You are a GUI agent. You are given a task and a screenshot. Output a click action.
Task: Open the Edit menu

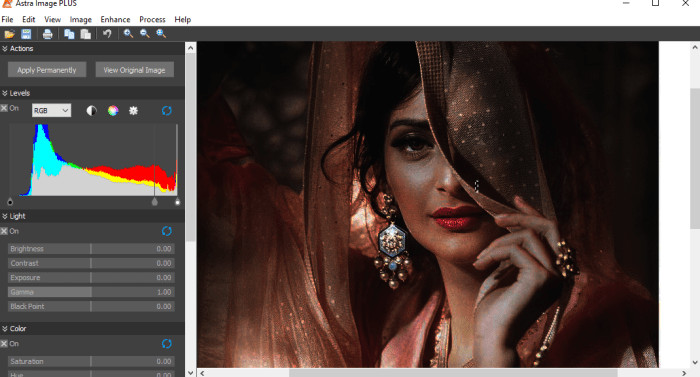click(29, 20)
